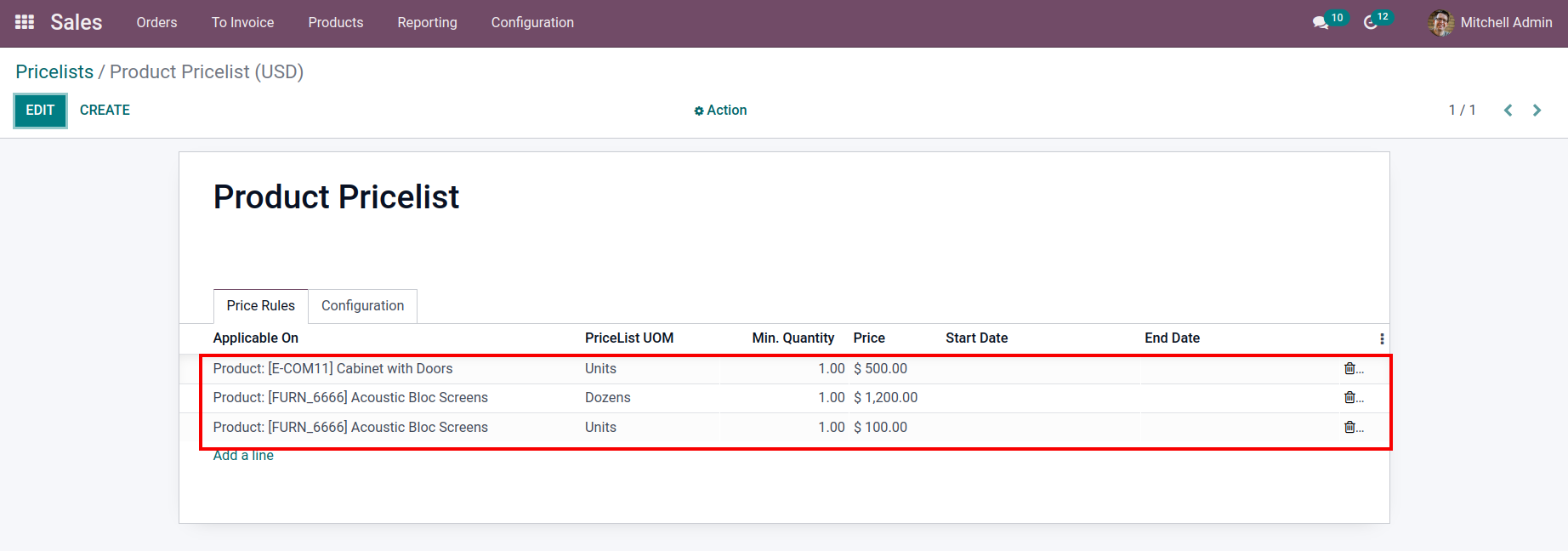Click the CREATE button

pyautogui.click(x=105, y=111)
